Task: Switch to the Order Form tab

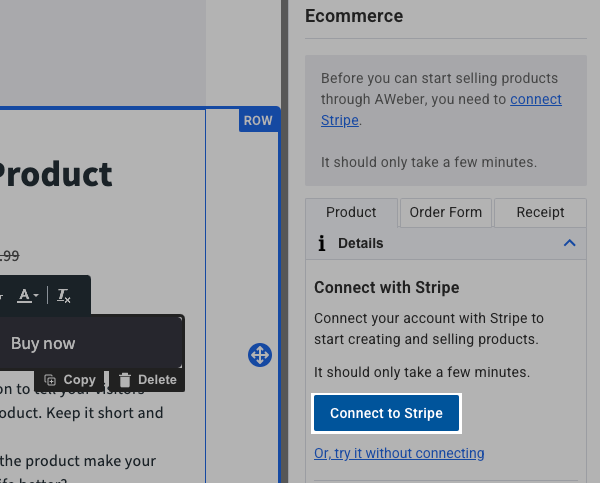Action: tap(445, 212)
